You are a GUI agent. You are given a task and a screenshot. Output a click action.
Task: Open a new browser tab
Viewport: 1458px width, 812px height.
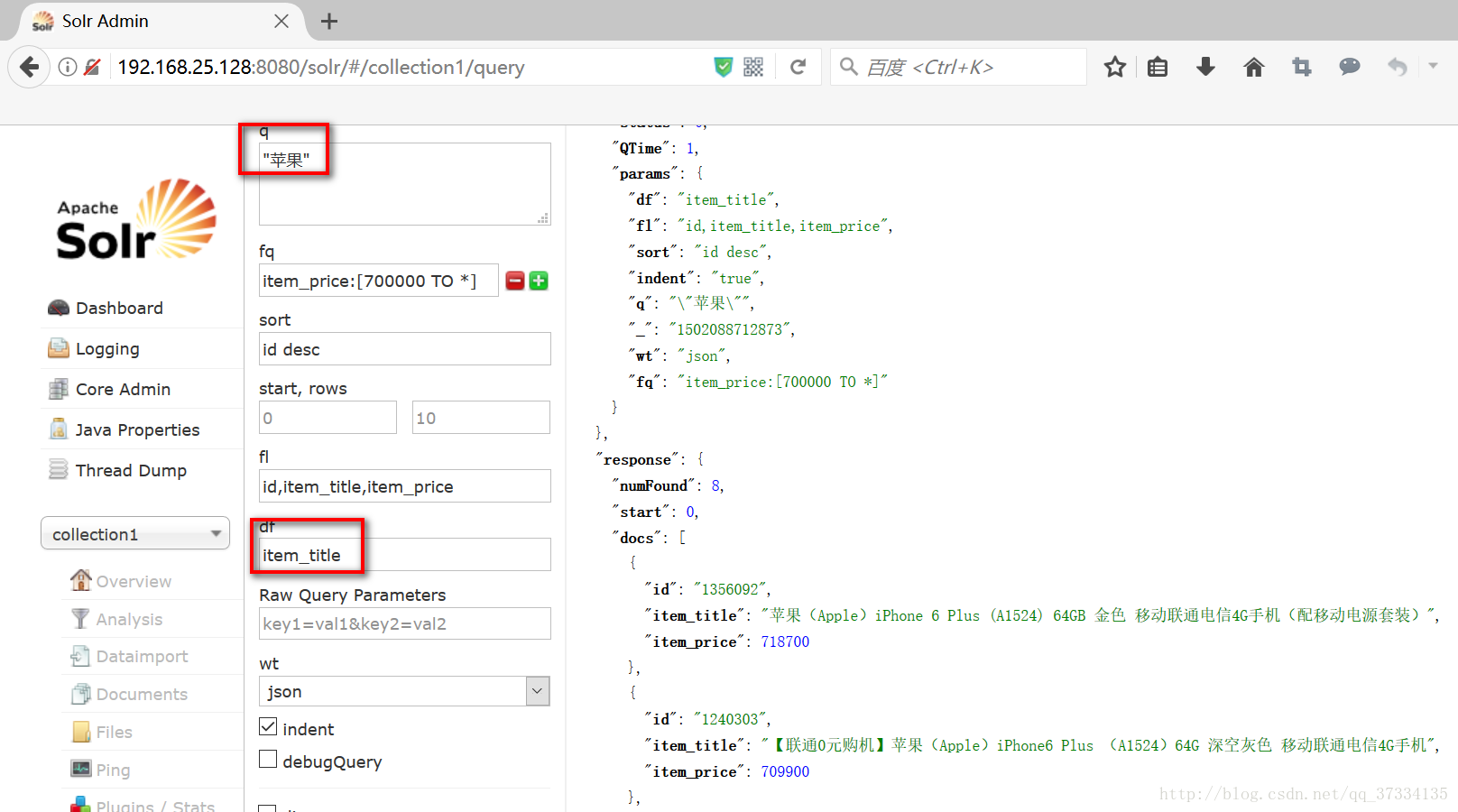[x=329, y=21]
